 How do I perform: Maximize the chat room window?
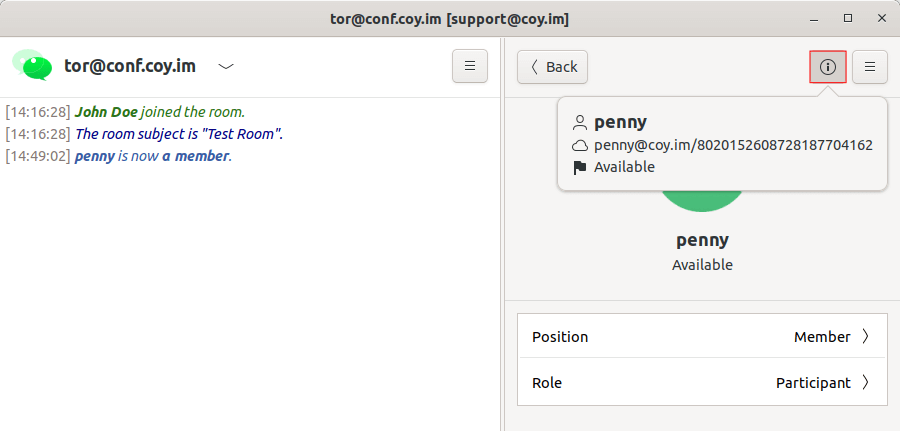point(848,18)
